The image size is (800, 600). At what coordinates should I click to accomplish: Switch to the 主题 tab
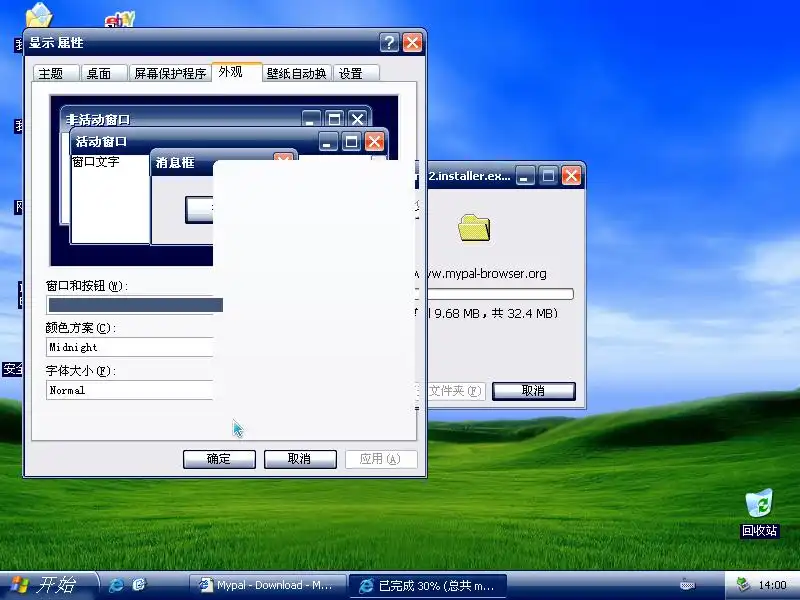(x=55, y=73)
